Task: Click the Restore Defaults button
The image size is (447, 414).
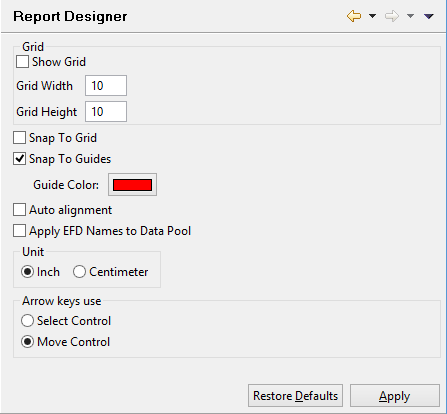Action: tap(295, 396)
